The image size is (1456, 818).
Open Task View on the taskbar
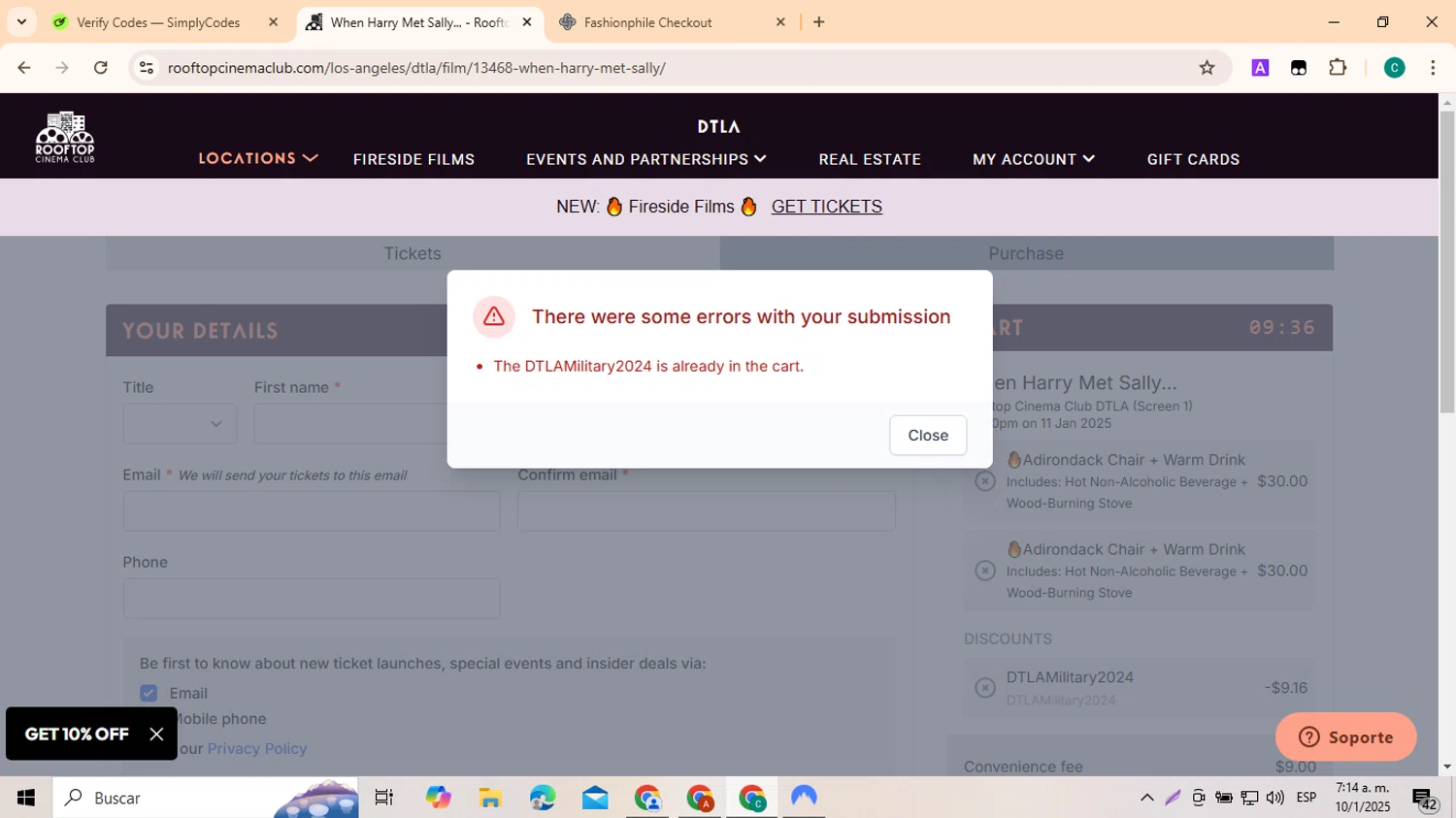[x=384, y=798]
